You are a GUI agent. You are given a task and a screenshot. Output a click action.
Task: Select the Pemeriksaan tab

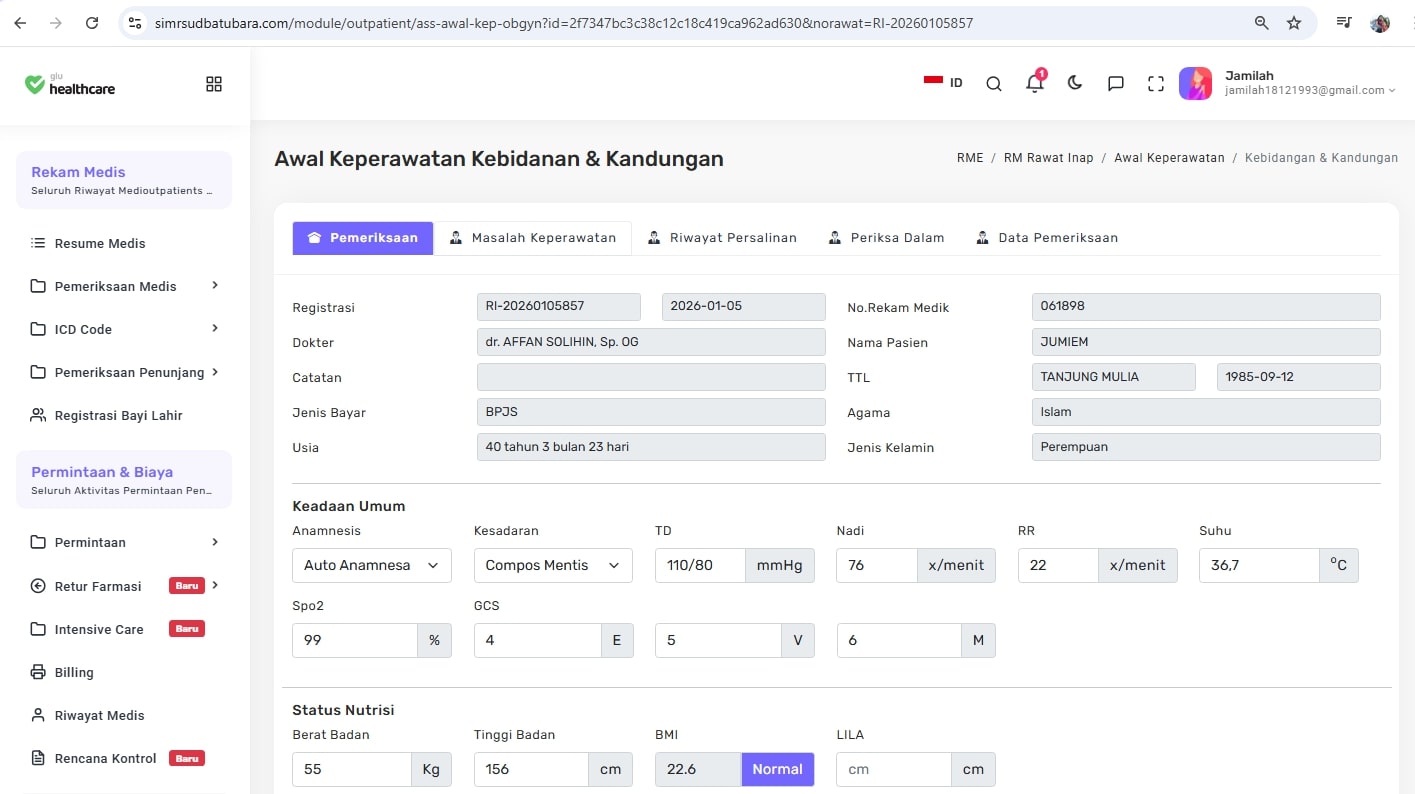(363, 238)
